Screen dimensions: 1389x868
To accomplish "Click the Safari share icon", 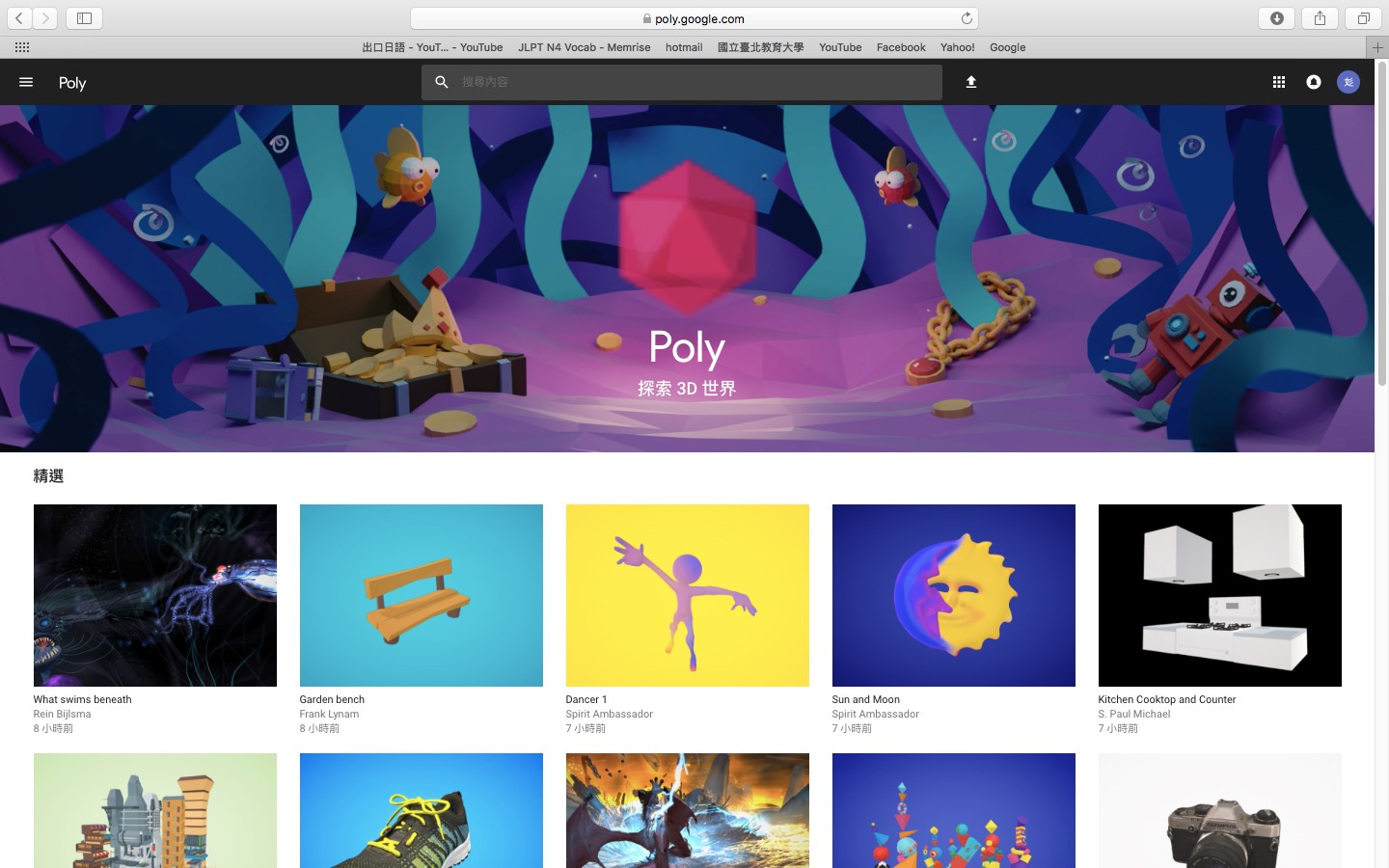I will [x=1320, y=18].
